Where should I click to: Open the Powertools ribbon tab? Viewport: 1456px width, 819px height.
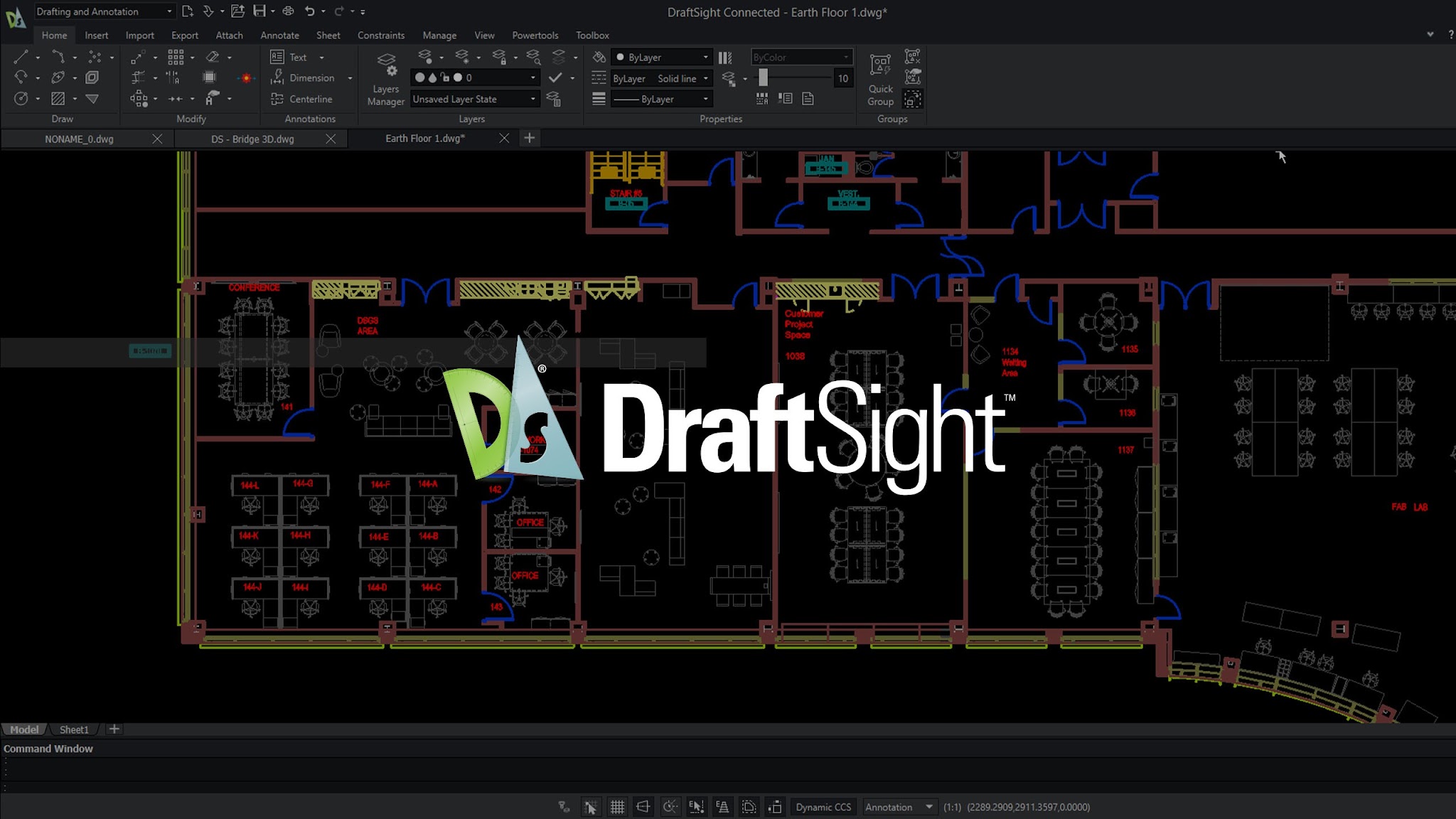click(x=535, y=35)
